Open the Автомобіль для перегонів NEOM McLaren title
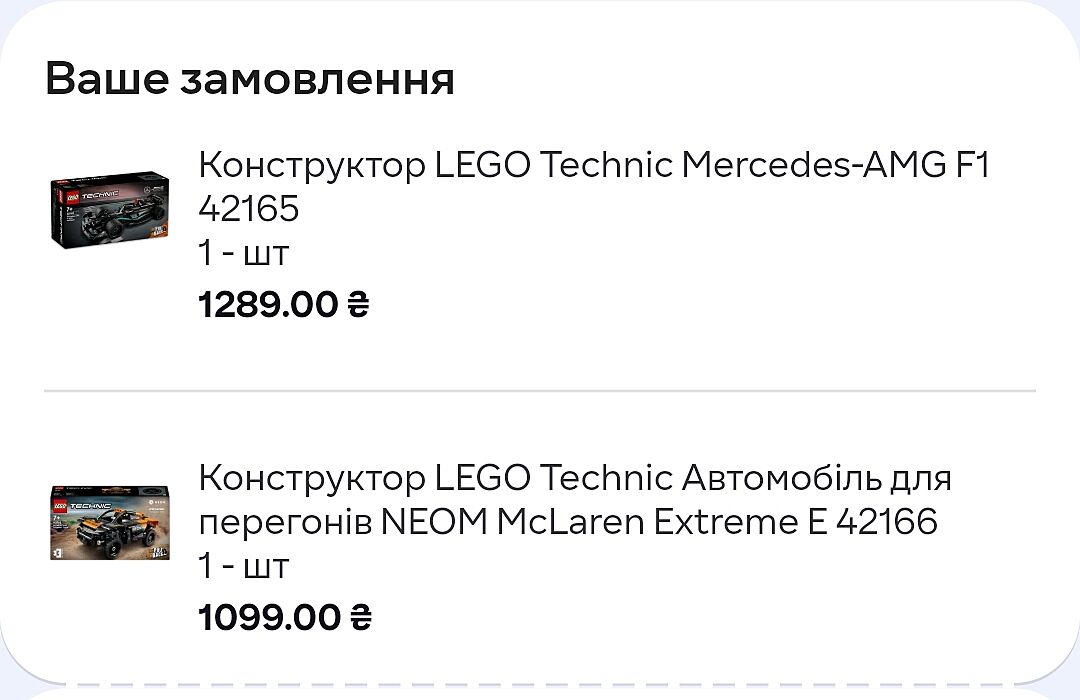1080x700 pixels. 574,478
